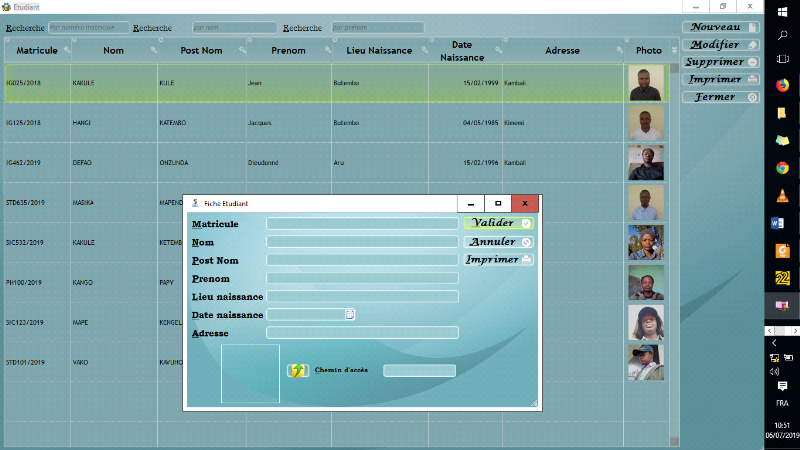Click into the Matricule field in the dialog
This screenshot has width=800, height=450.
[x=362, y=224]
